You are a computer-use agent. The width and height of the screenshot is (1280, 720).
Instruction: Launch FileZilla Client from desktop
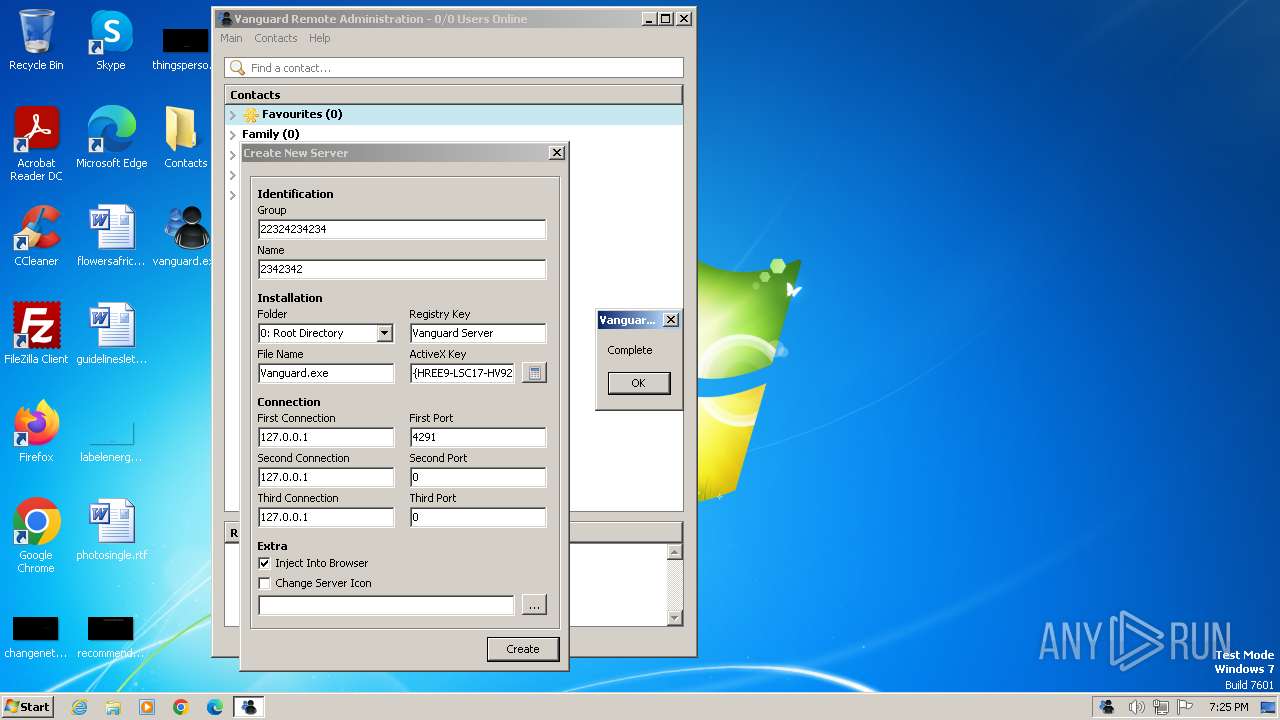point(36,334)
